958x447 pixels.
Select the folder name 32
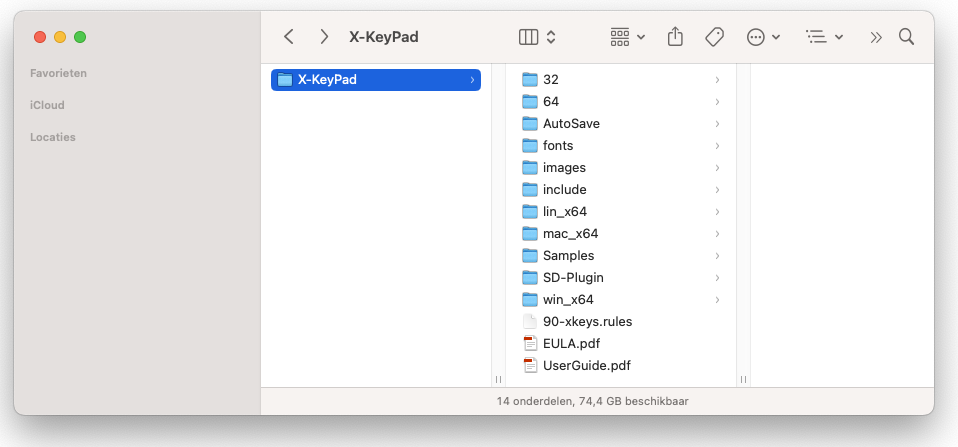[550, 80]
